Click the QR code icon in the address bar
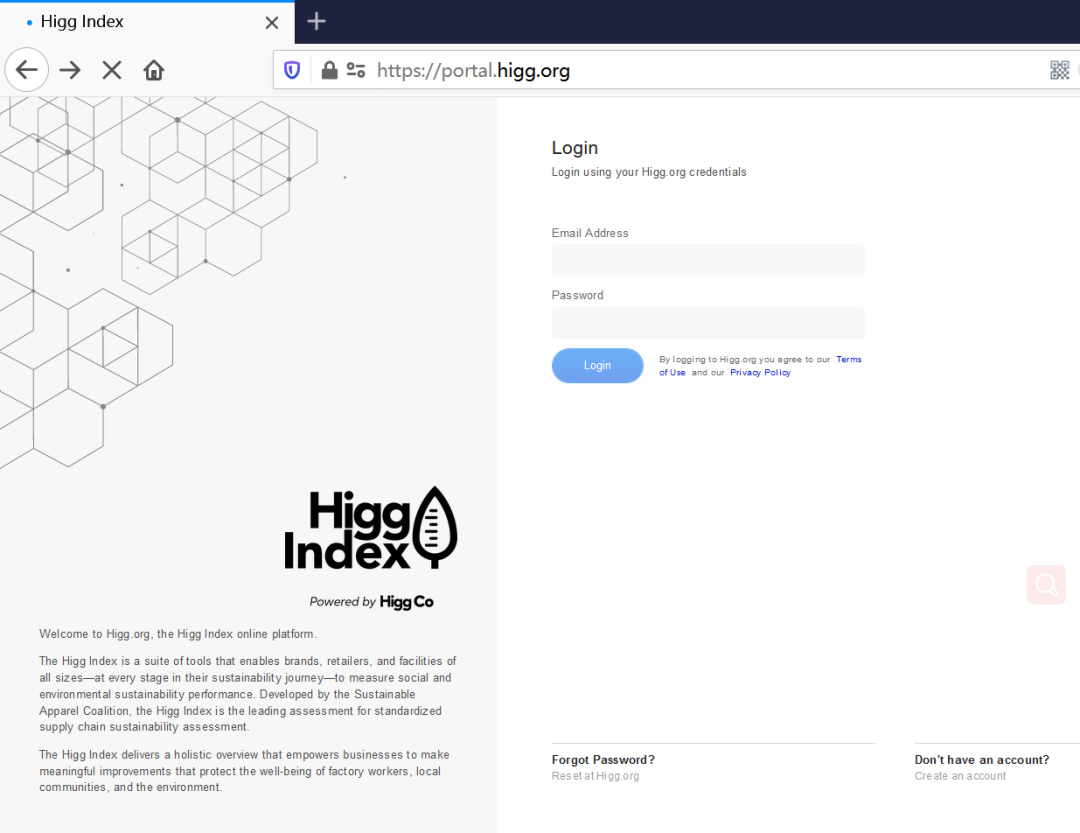The height and width of the screenshot is (833, 1080). tap(1060, 70)
